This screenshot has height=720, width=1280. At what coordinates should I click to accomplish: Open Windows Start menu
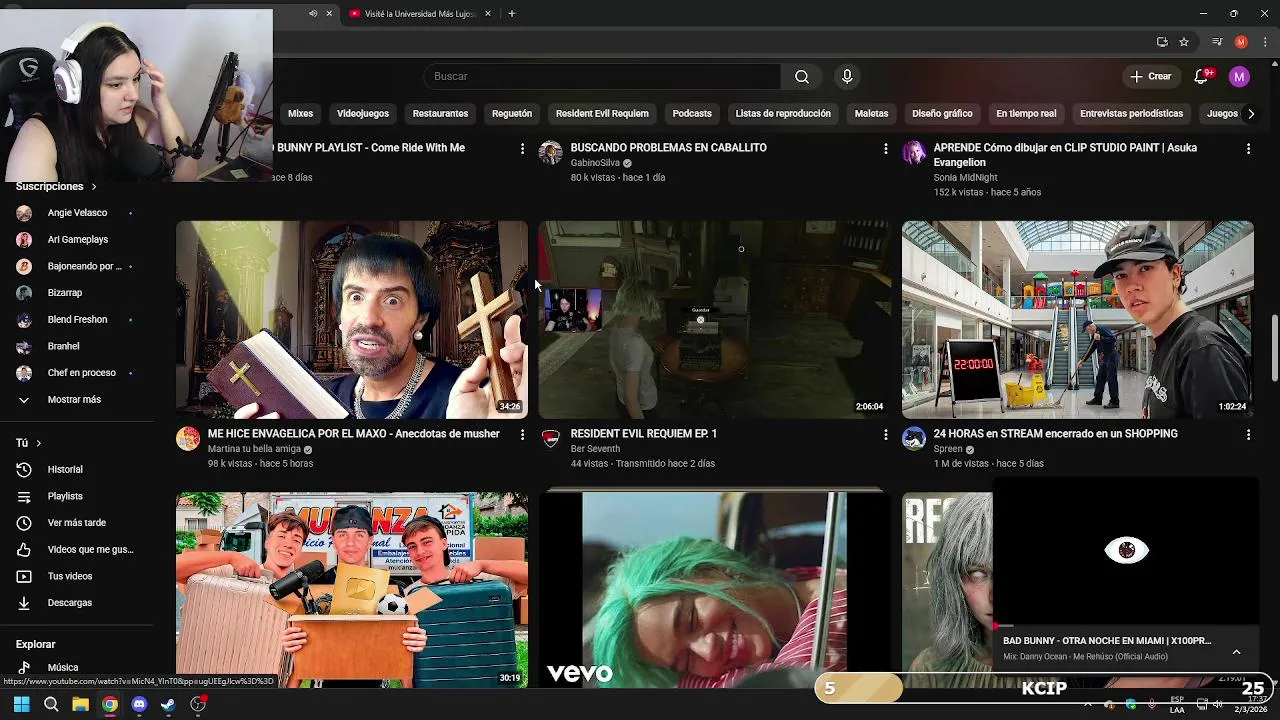[x=21, y=705]
